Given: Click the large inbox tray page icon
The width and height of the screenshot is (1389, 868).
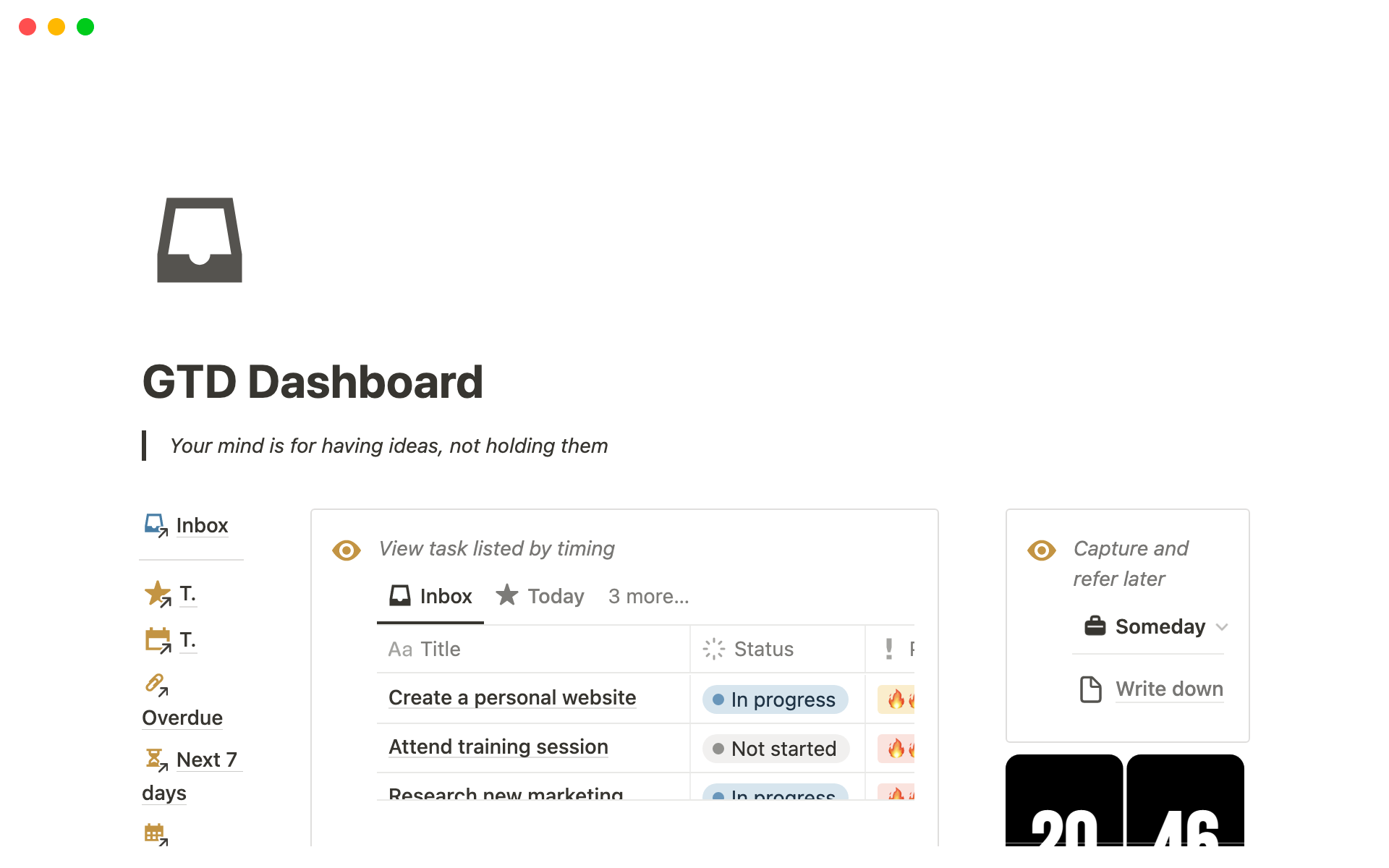Looking at the screenshot, I should coord(200,240).
